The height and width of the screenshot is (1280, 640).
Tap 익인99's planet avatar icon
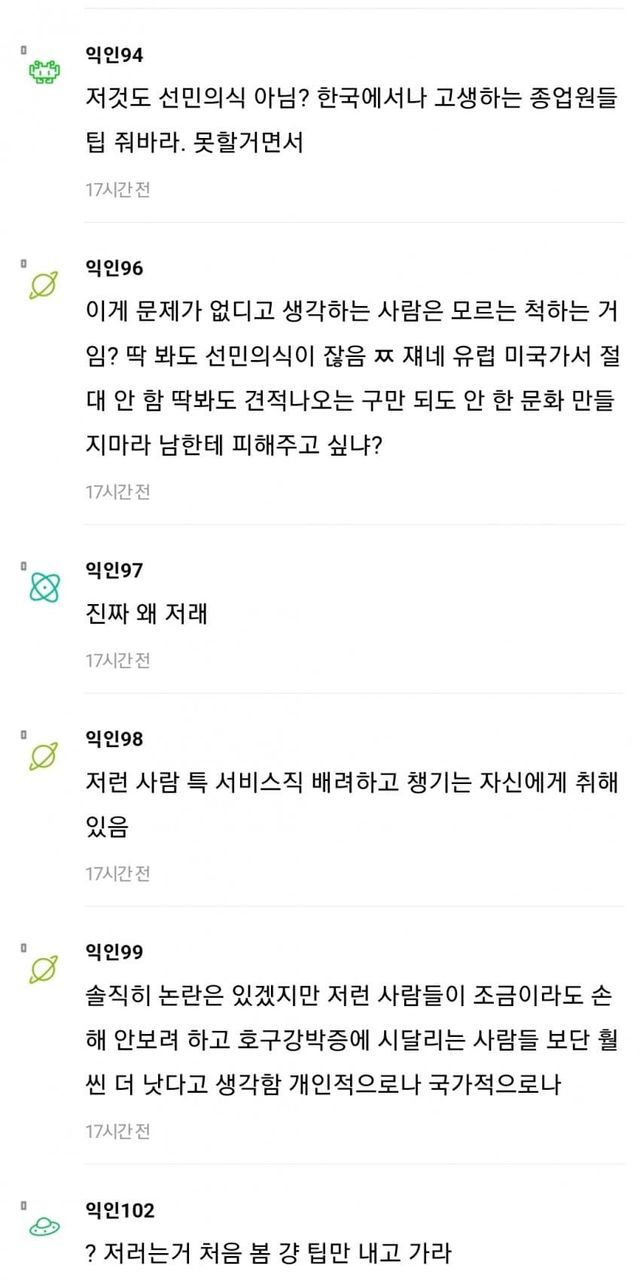44,969
